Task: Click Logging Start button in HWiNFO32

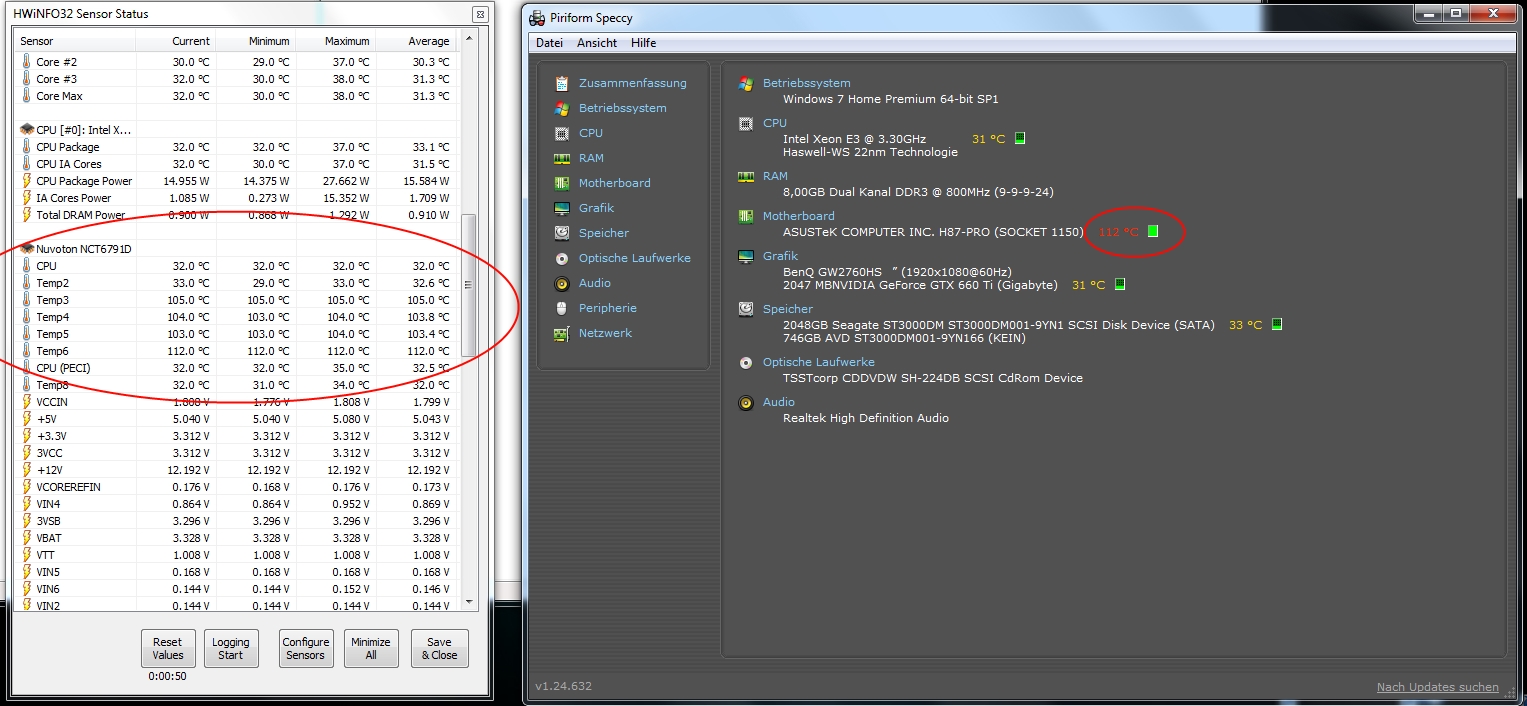Action: click(x=231, y=648)
